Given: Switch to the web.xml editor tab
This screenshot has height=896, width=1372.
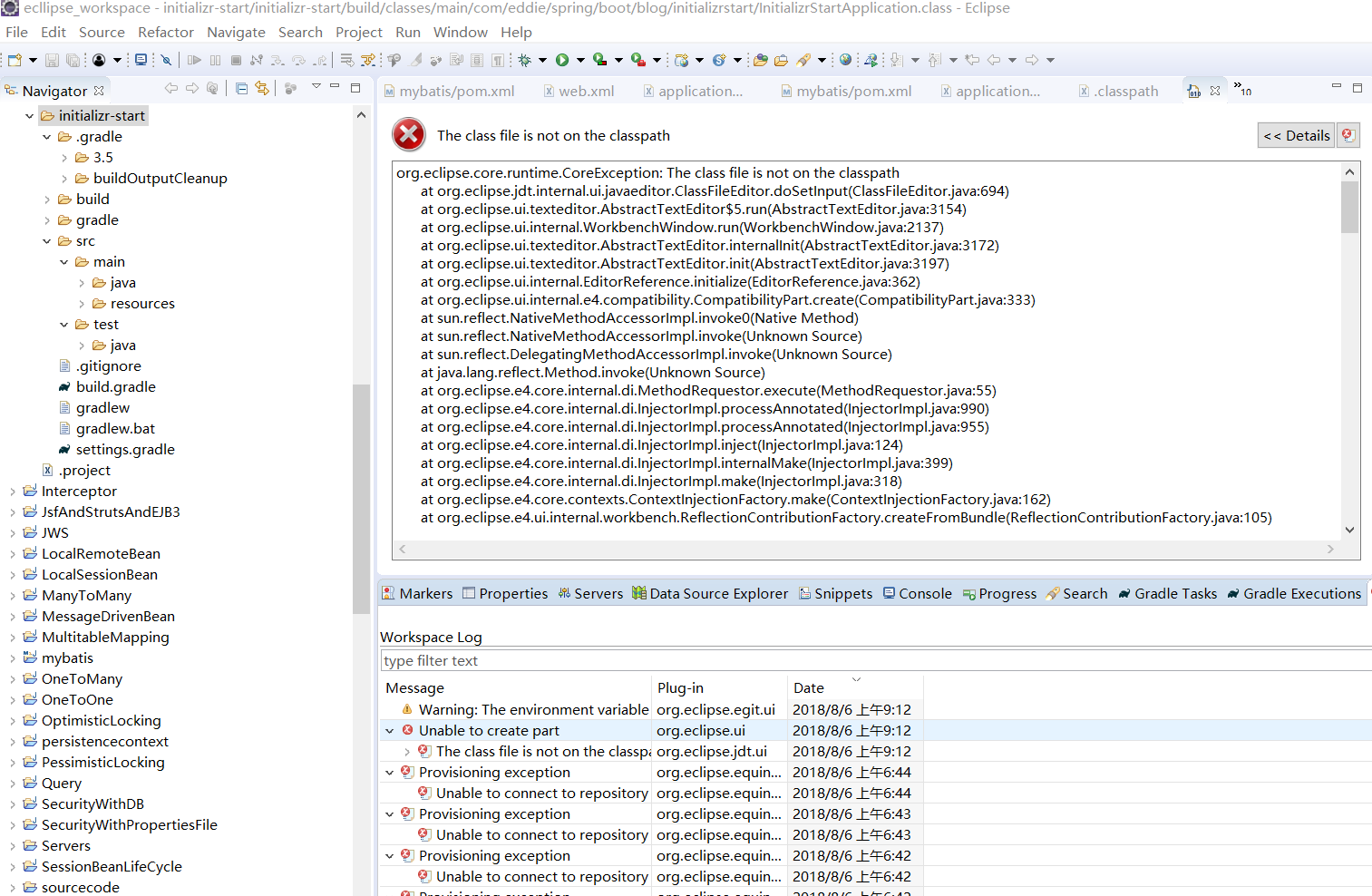Looking at the screenshot, I should click(x=579, y=91).
